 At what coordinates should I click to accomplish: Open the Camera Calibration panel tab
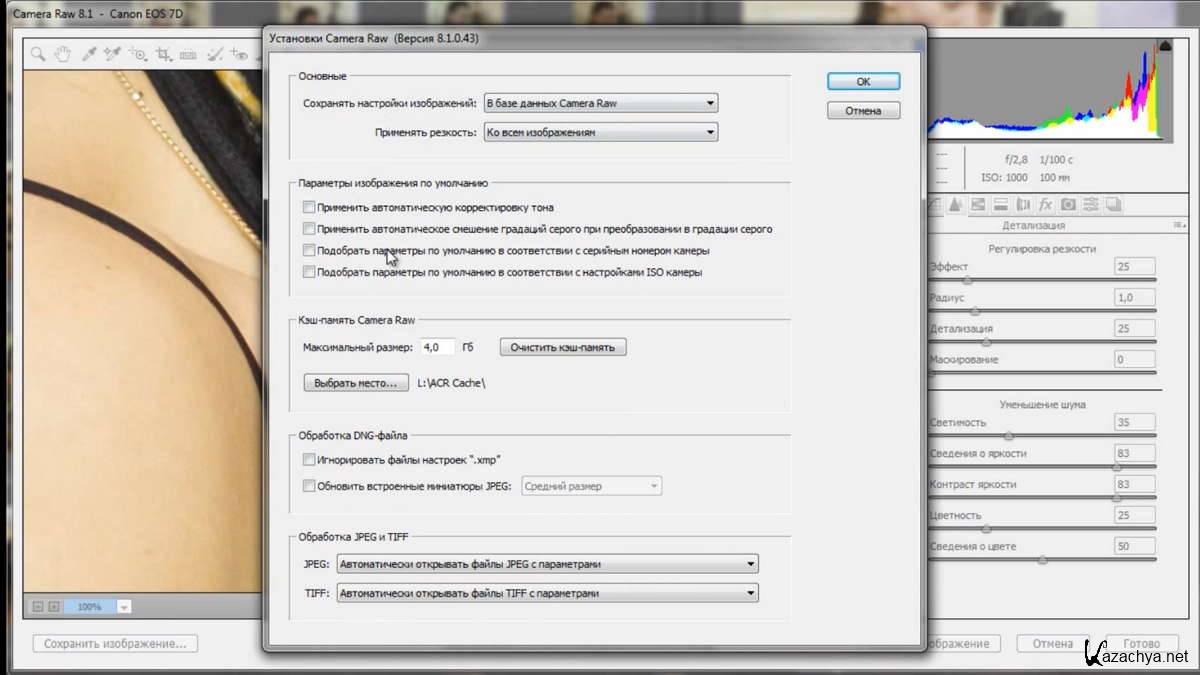tap(1068, 204)
